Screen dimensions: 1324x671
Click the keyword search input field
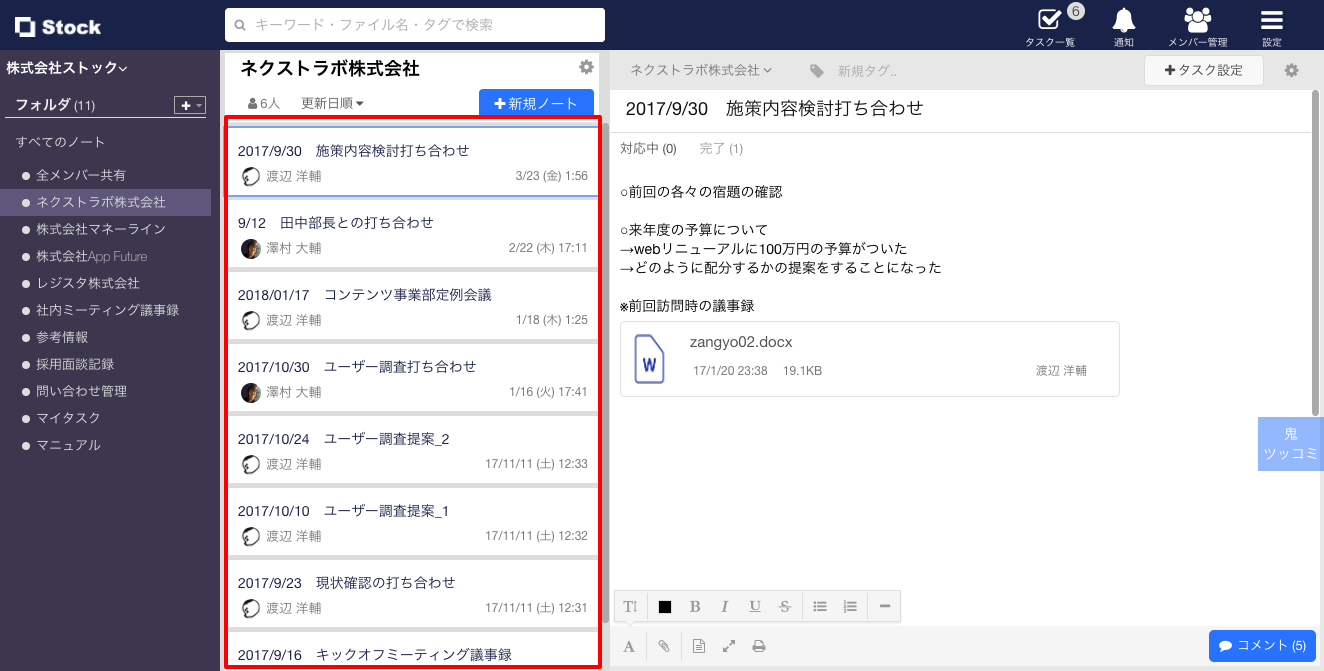[417, 24]
